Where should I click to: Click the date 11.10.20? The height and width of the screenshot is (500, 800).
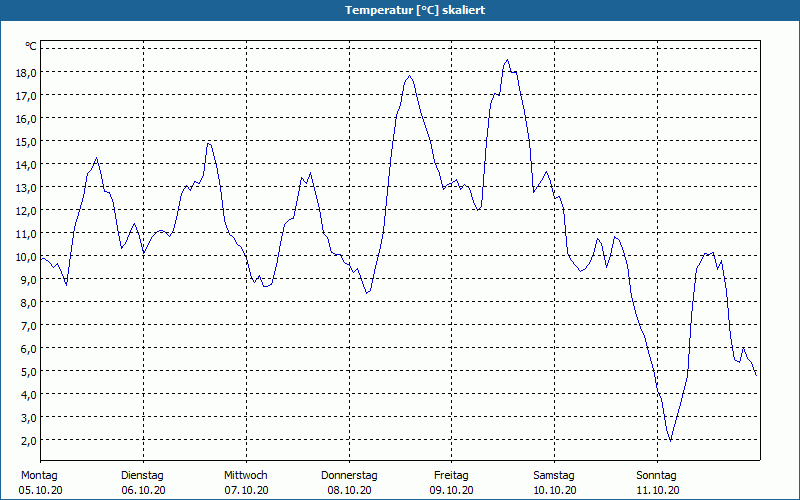coord(658,490)
